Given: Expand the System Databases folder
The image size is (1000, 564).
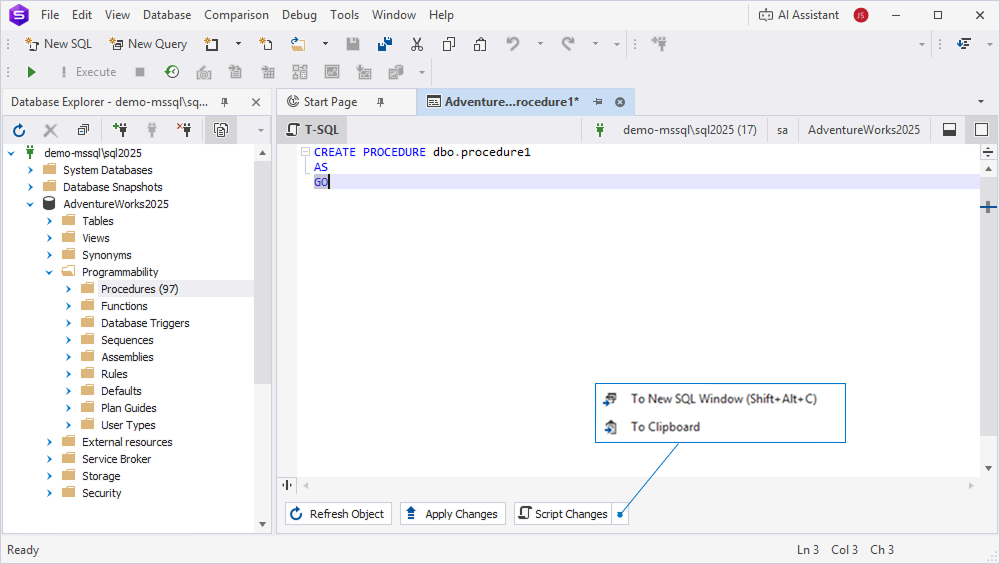Looking at the screenshot, I should (31, 170).
